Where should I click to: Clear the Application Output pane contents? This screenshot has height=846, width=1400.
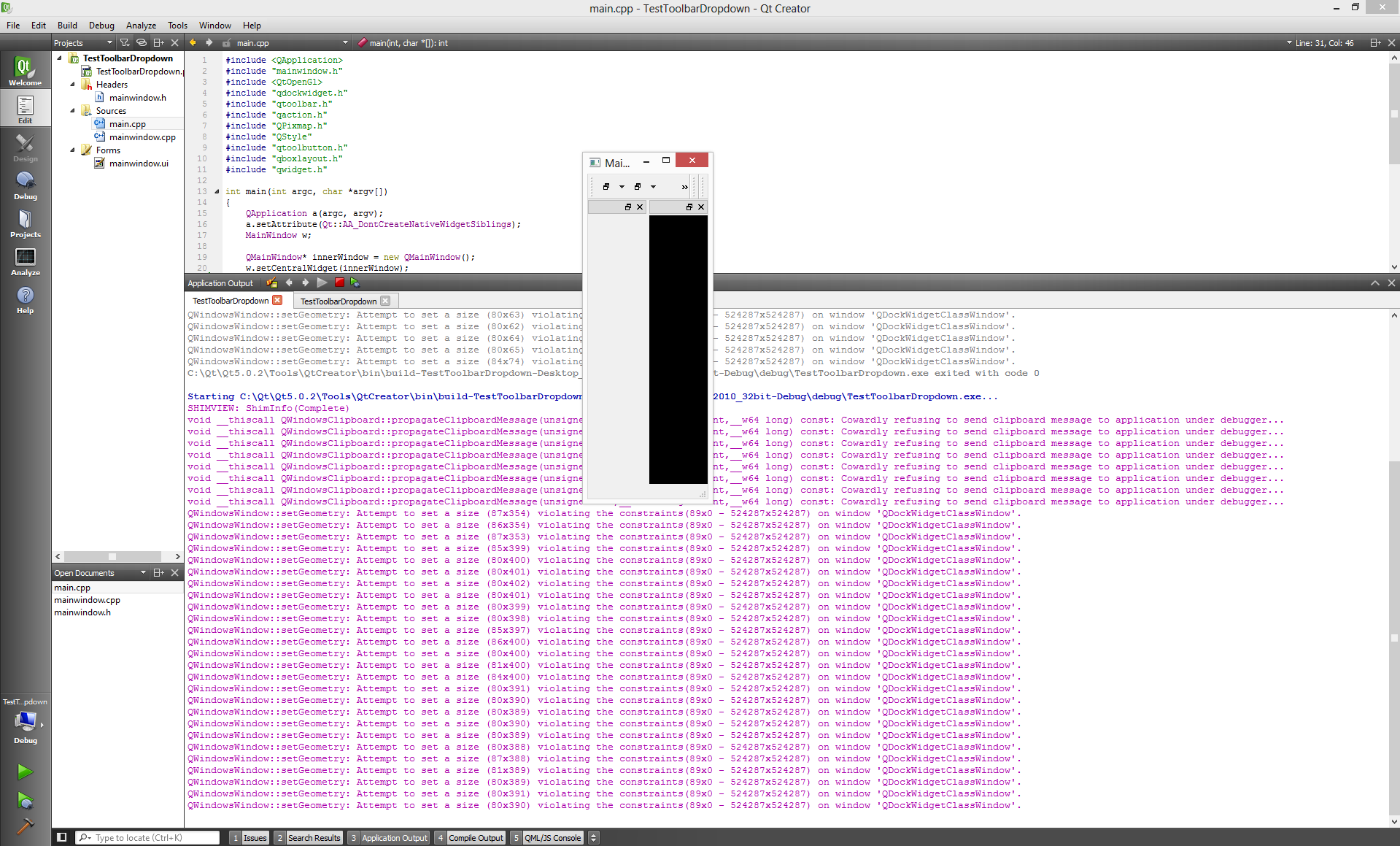coord(272,282)
